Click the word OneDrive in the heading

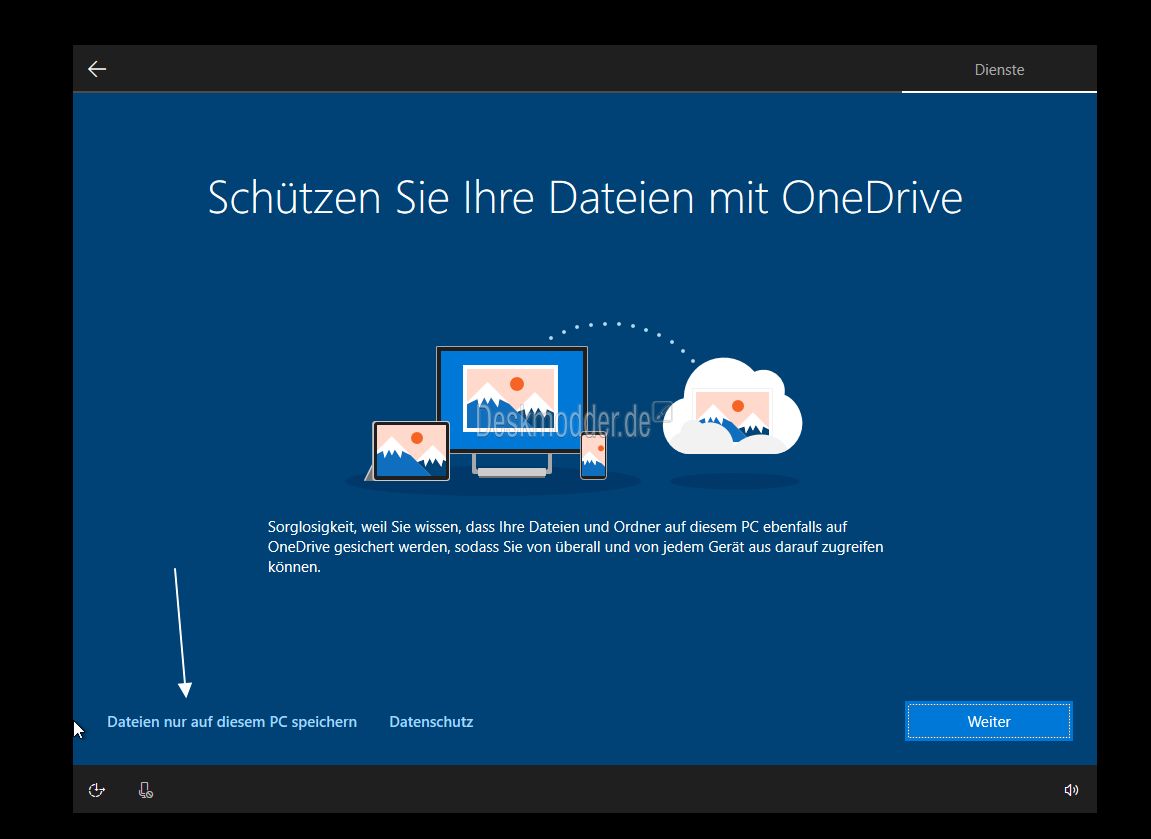coord(871,198)
